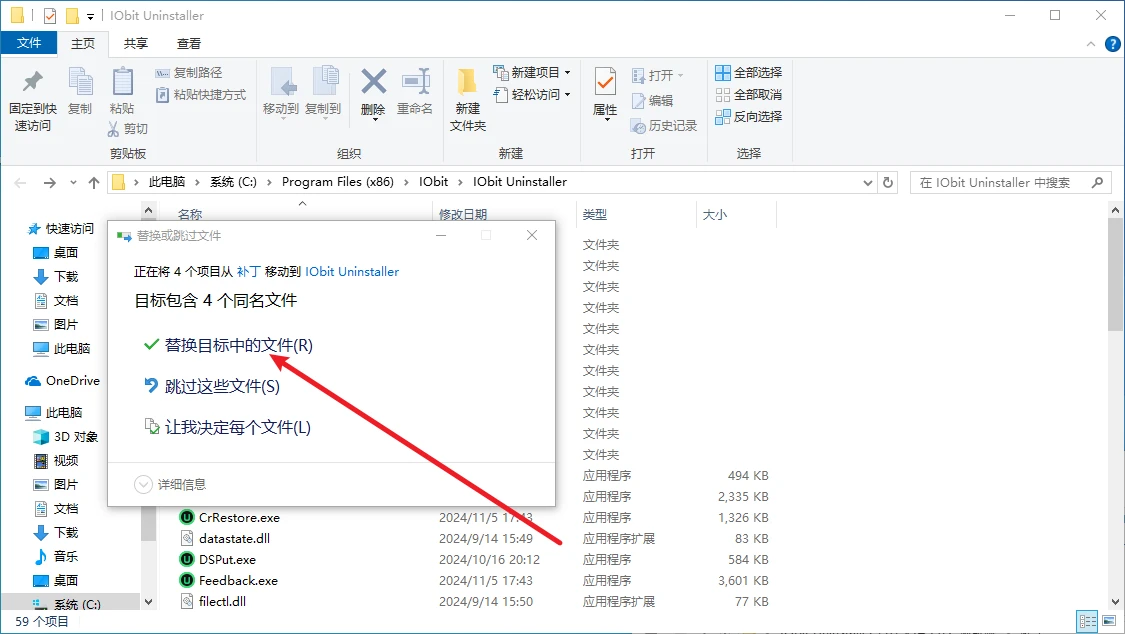This screenshot has height=634, width=1125.
Task: Click Edit (编辑) in ribbon
Action: (652, 101)
